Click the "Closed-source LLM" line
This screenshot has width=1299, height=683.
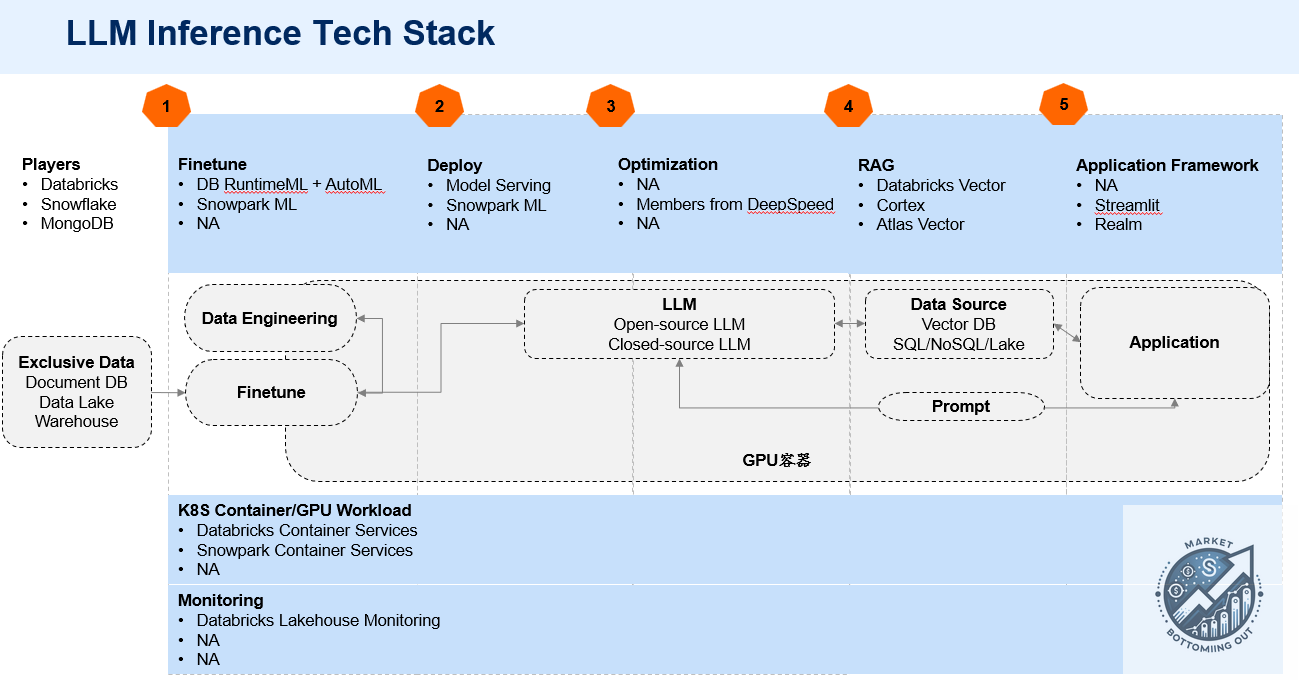coord(679,344)
